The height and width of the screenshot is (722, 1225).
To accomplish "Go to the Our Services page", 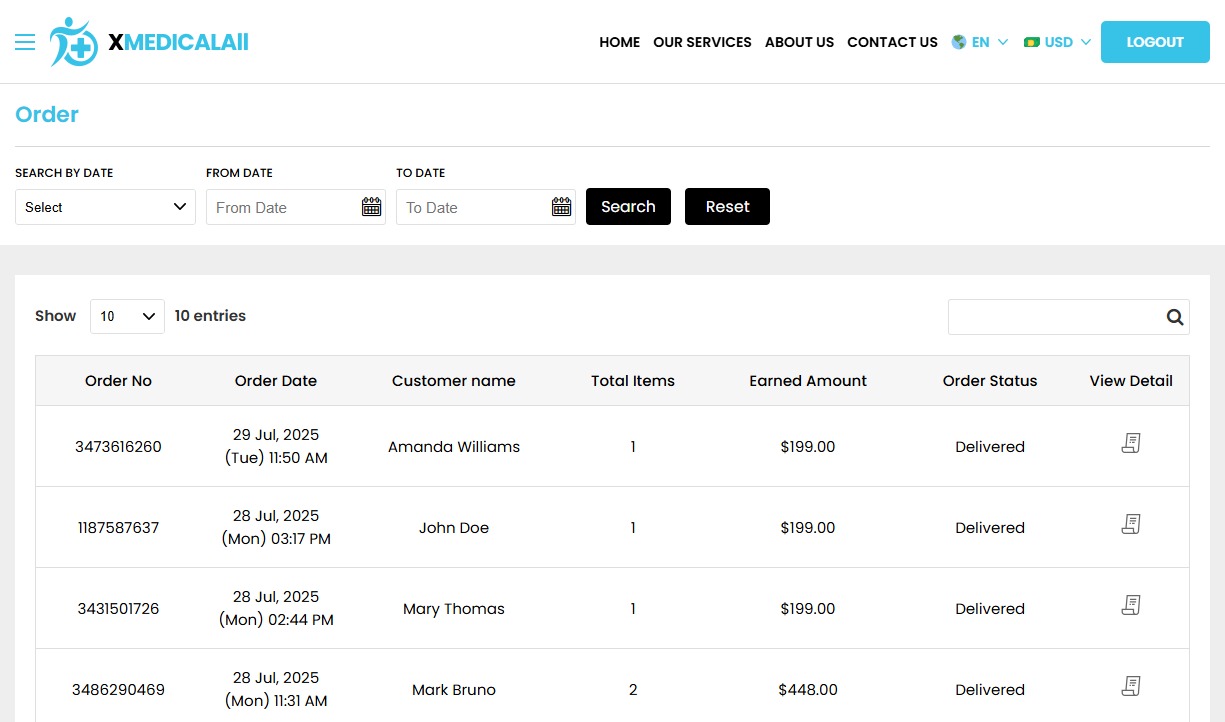I will click(702, 42).
